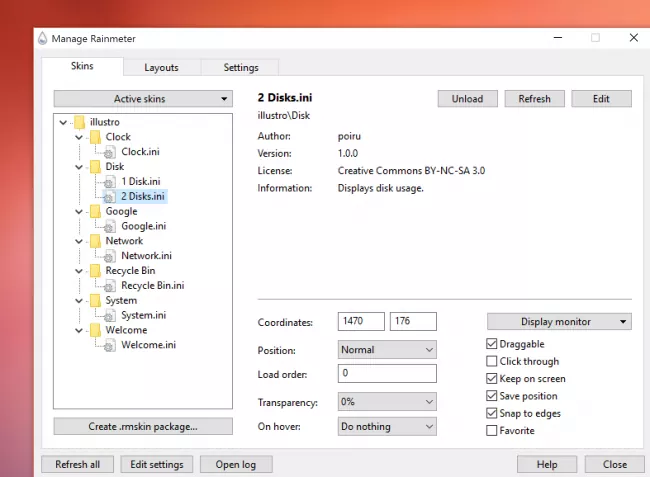Click the Google folder icon
This screenshot has width=650, height=477.
click(x=95, y=212)
